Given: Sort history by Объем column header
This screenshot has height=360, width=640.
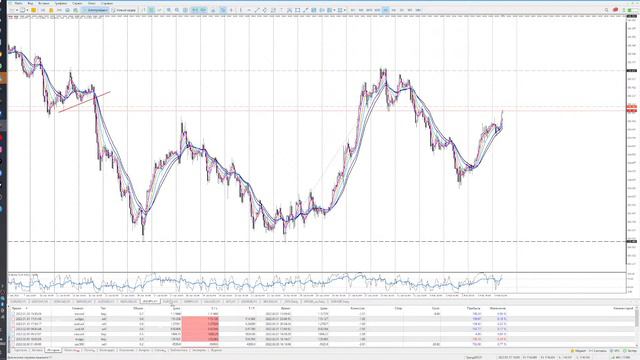Looking at the screenshot, I should pyautogui.click(x=138, y=309).
